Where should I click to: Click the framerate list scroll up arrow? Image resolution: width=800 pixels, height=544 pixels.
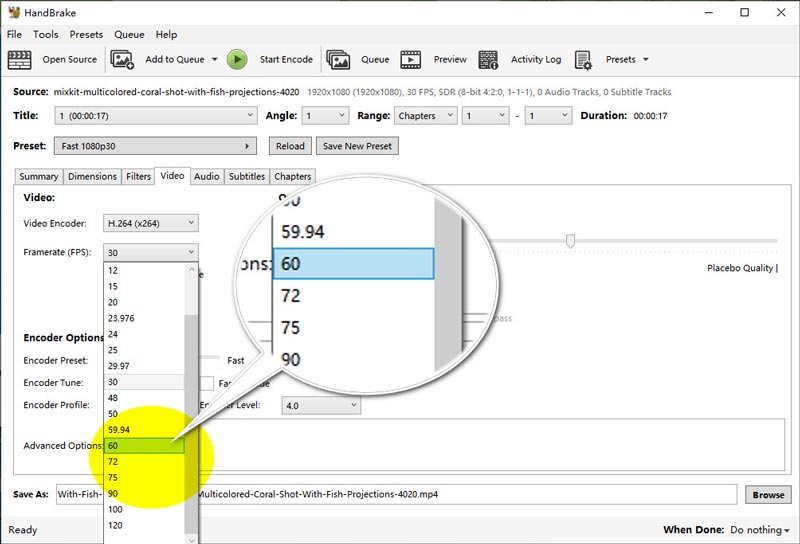191,269
